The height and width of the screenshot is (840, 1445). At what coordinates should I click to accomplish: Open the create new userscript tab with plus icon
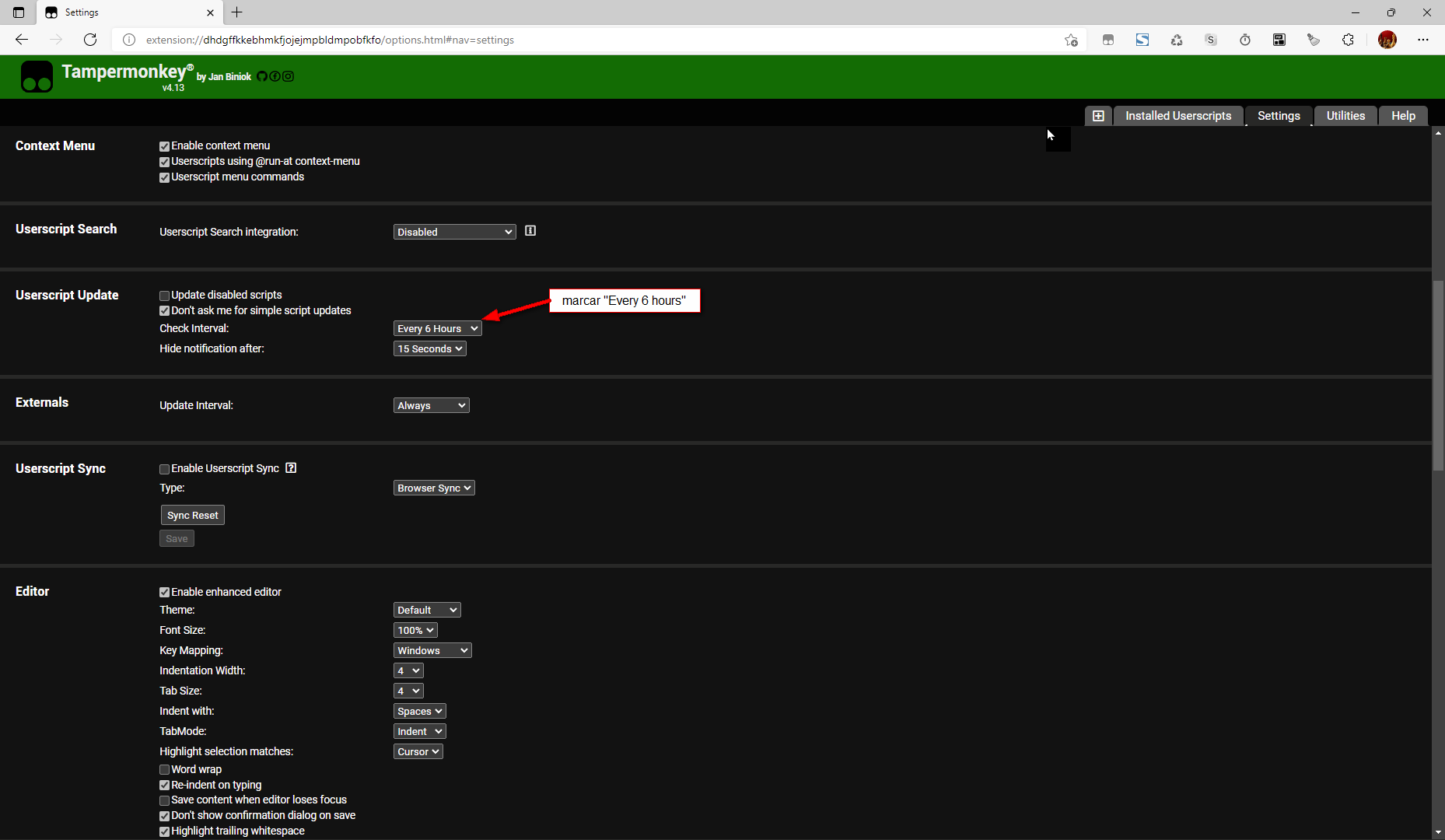[x=1098, y=116]
